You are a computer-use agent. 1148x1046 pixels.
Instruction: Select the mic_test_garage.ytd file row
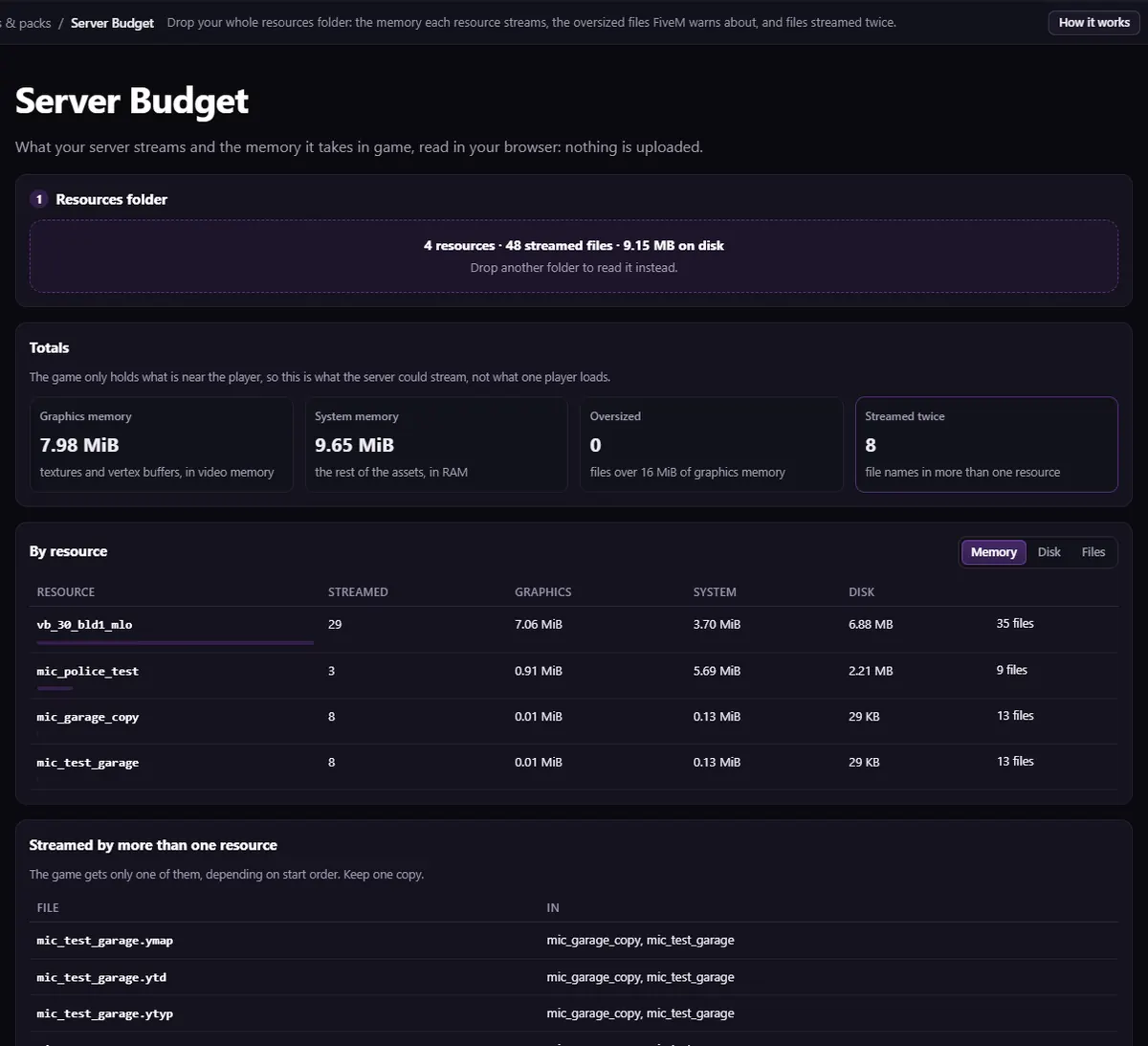tap(574, 977)
